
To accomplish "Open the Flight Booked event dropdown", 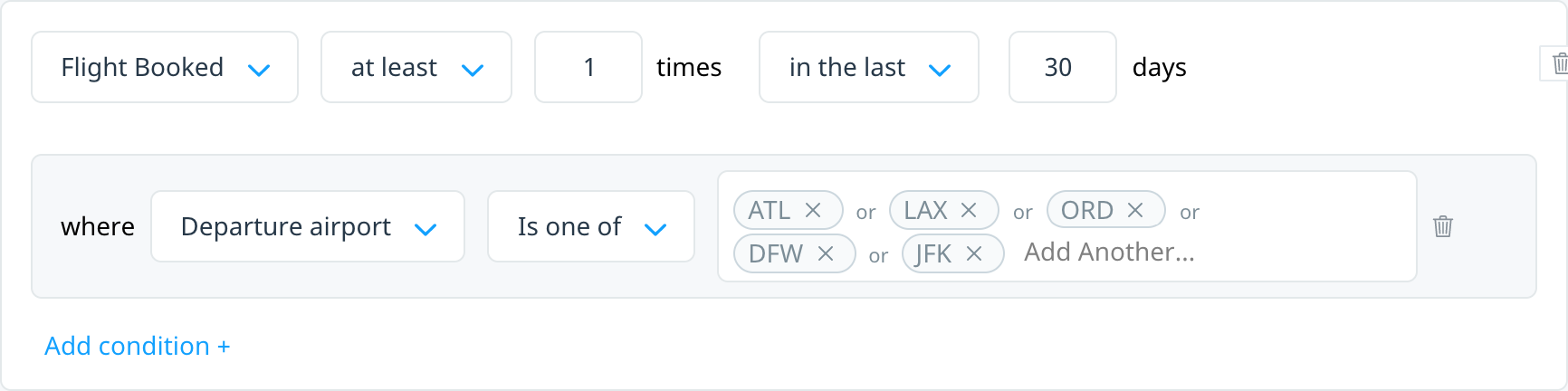I will [165, 67].
